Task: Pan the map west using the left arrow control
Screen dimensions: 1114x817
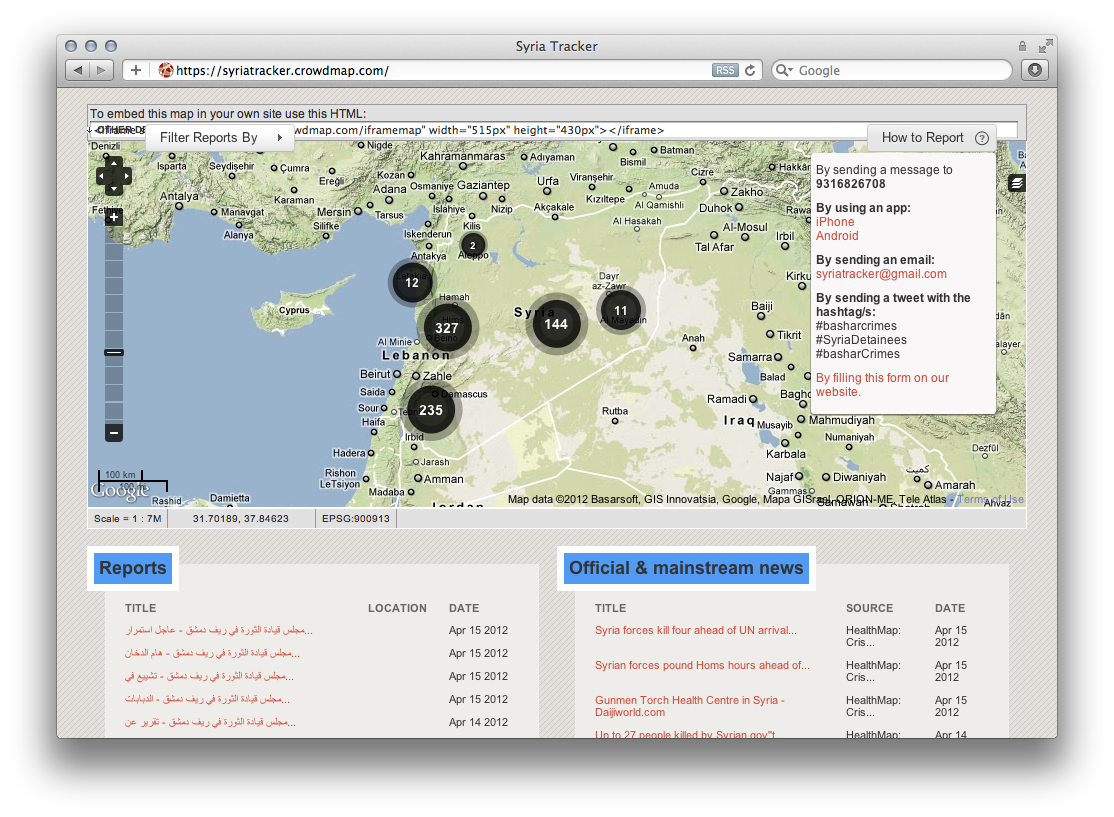Action: tap(101, 176)
